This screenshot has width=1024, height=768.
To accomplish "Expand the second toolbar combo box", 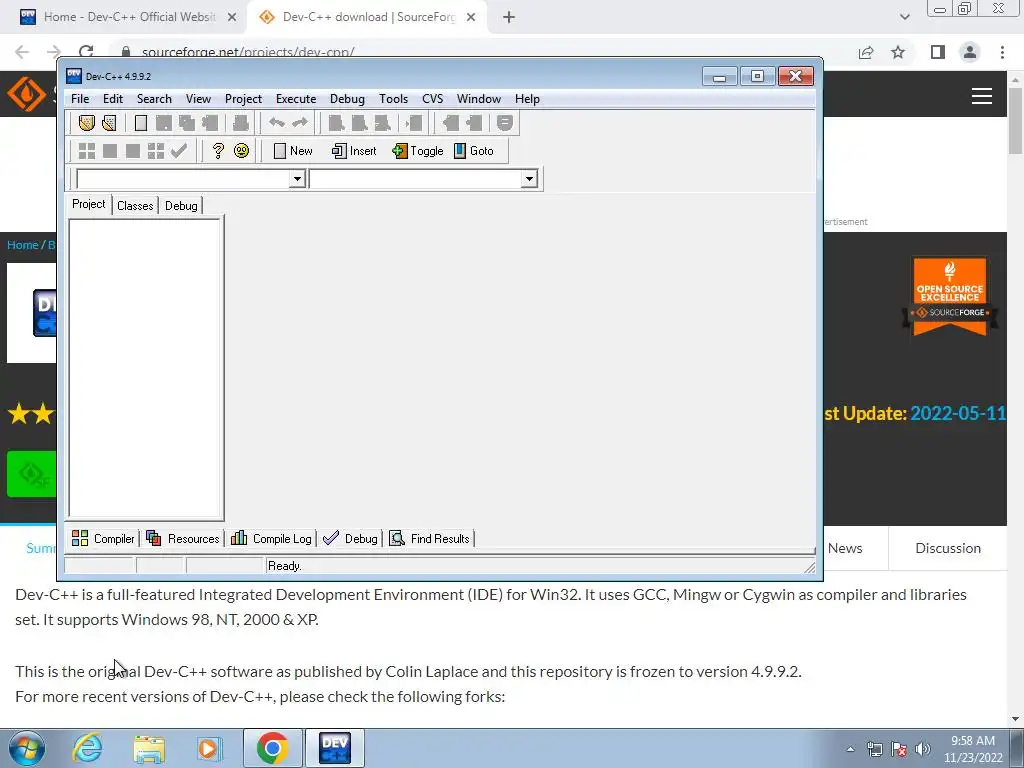I will pyautogui.click(x=529, y=178).
